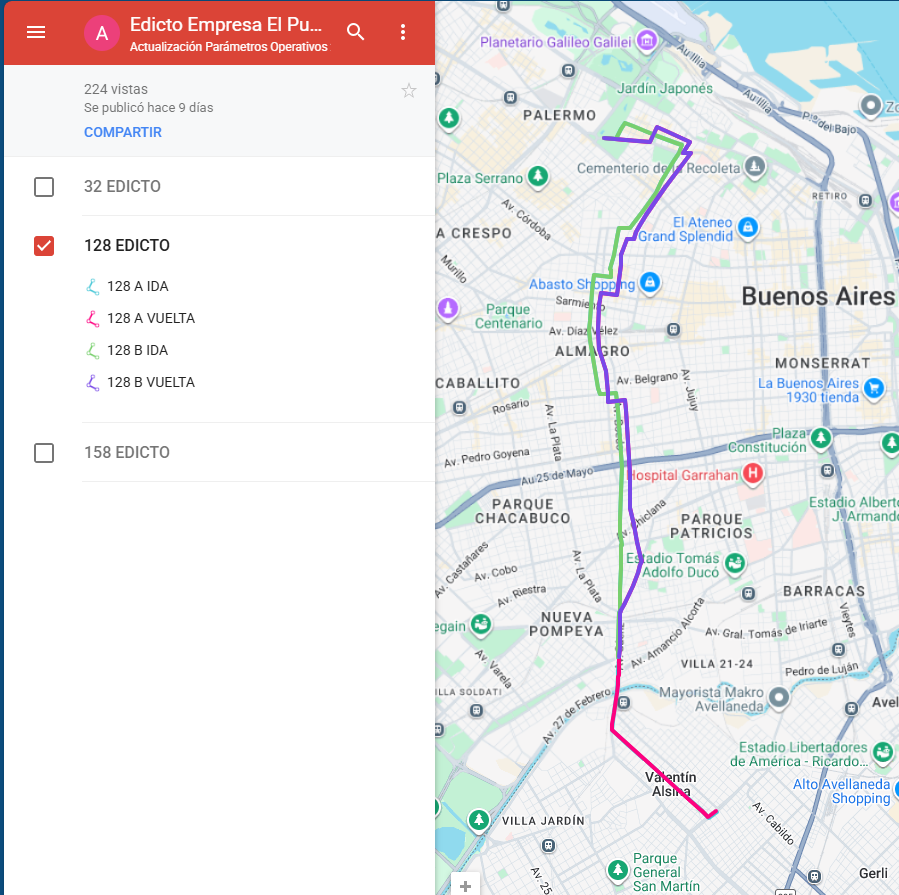899x895 pixels.
Task: Click the Hospital Garrahan marker
Action: [x=753, y=474]
